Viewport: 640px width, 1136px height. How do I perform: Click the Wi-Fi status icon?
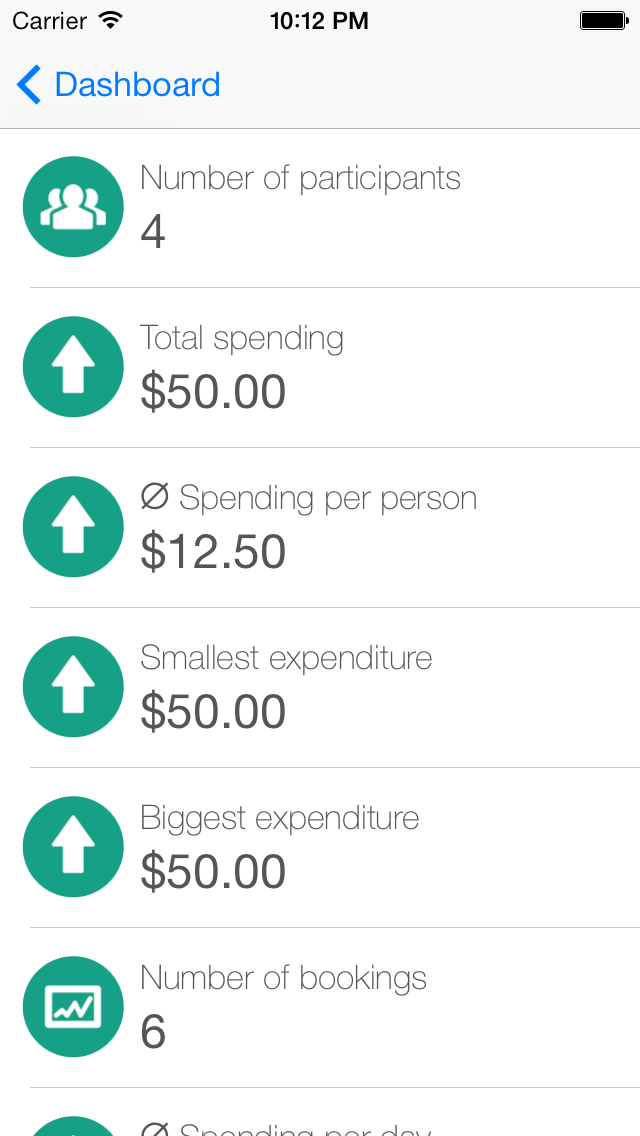point(111,20)
